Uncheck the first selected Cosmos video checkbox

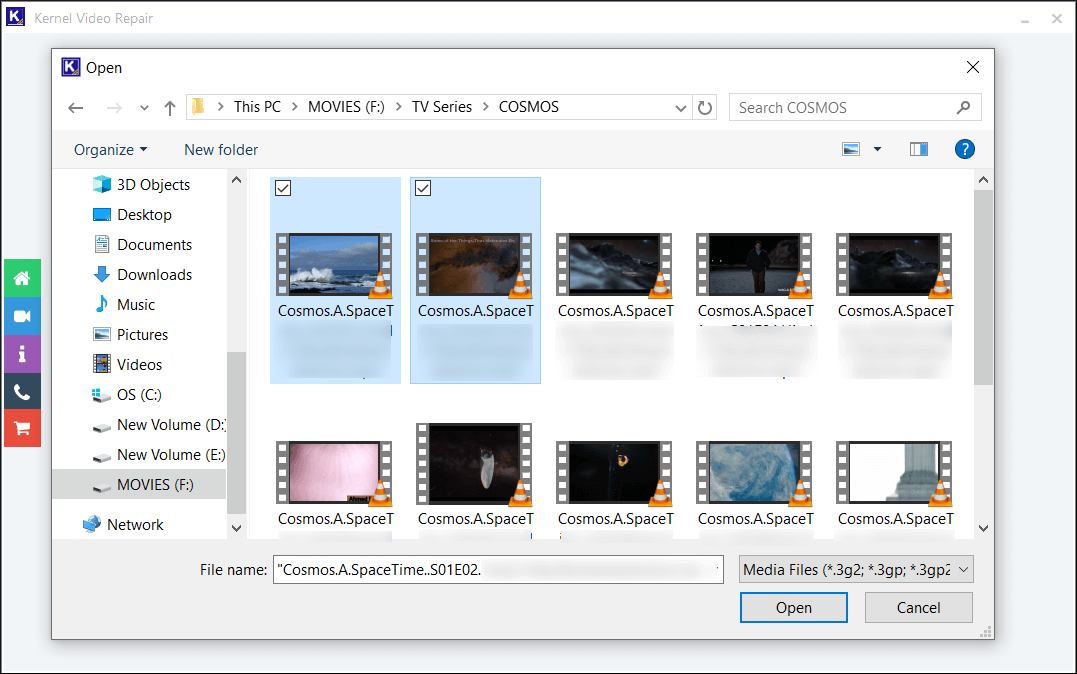click(283, 188)
